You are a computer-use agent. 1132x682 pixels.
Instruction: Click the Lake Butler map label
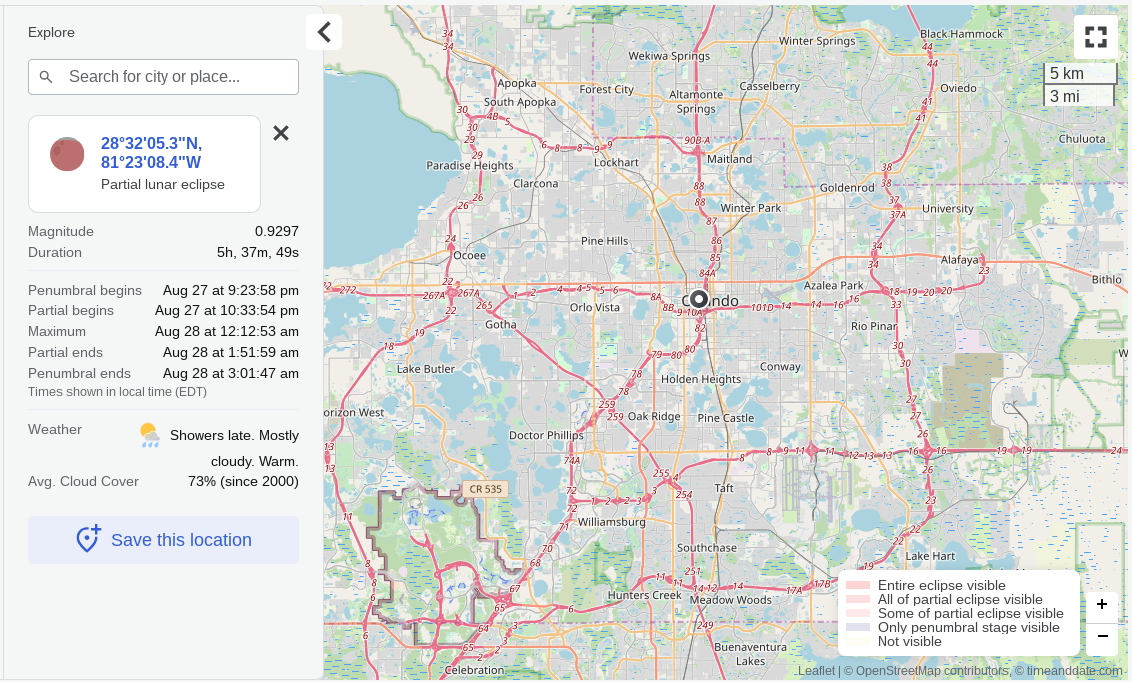426,369
